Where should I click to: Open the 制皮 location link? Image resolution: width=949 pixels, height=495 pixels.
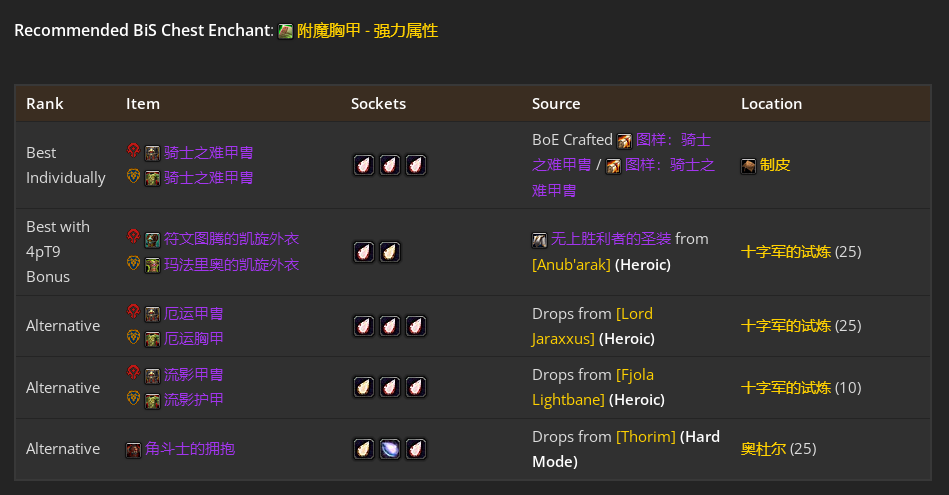pos(775,165)
